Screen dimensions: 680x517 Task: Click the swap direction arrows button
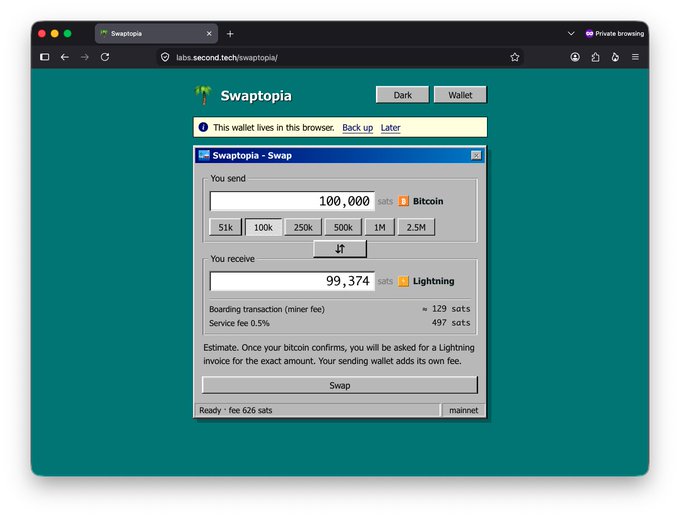(340, 249)
